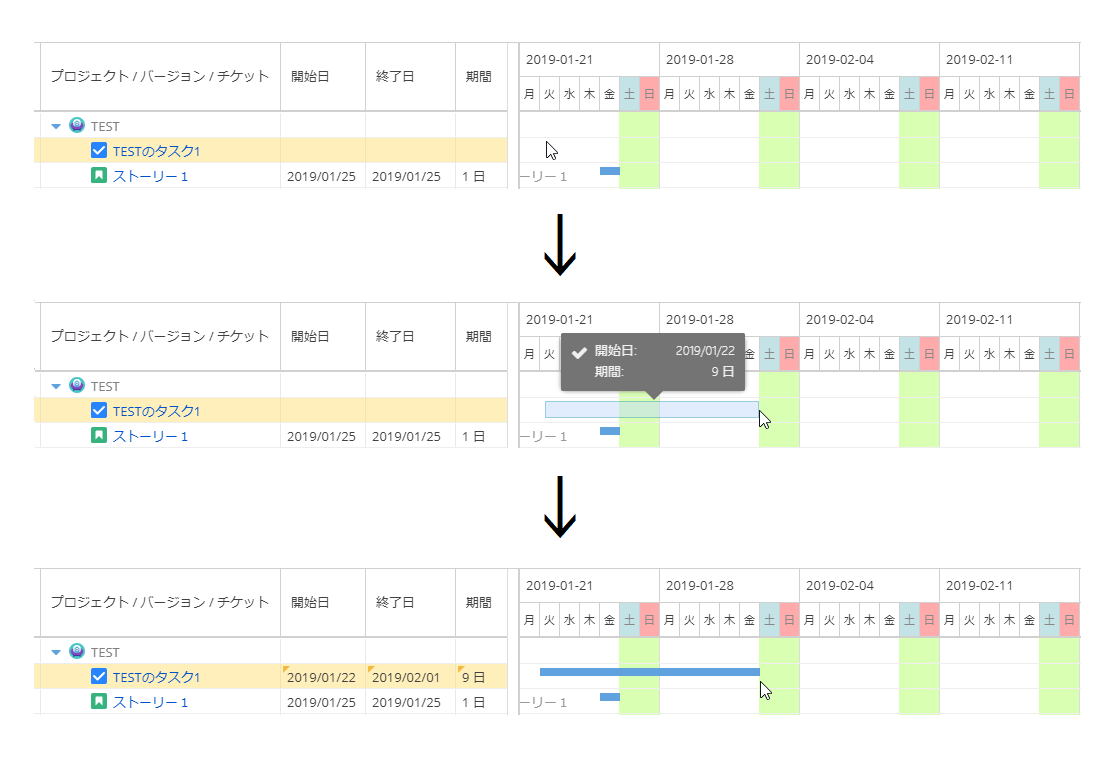The image size is (1119, 758).
Task: Click the 2019/02/01 end date cell
Action: [410, 677]
